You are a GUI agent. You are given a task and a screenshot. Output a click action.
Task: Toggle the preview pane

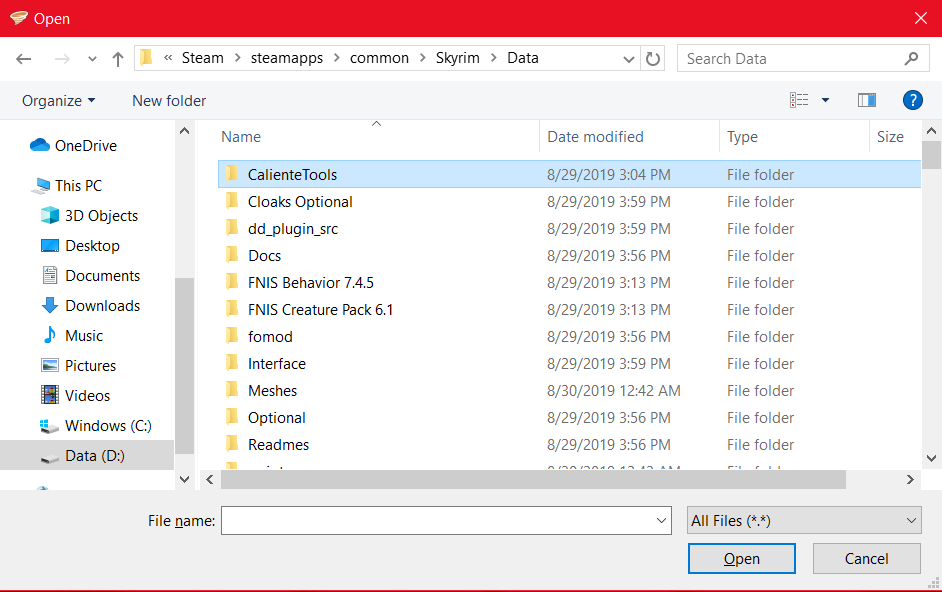tap(866, 100)
